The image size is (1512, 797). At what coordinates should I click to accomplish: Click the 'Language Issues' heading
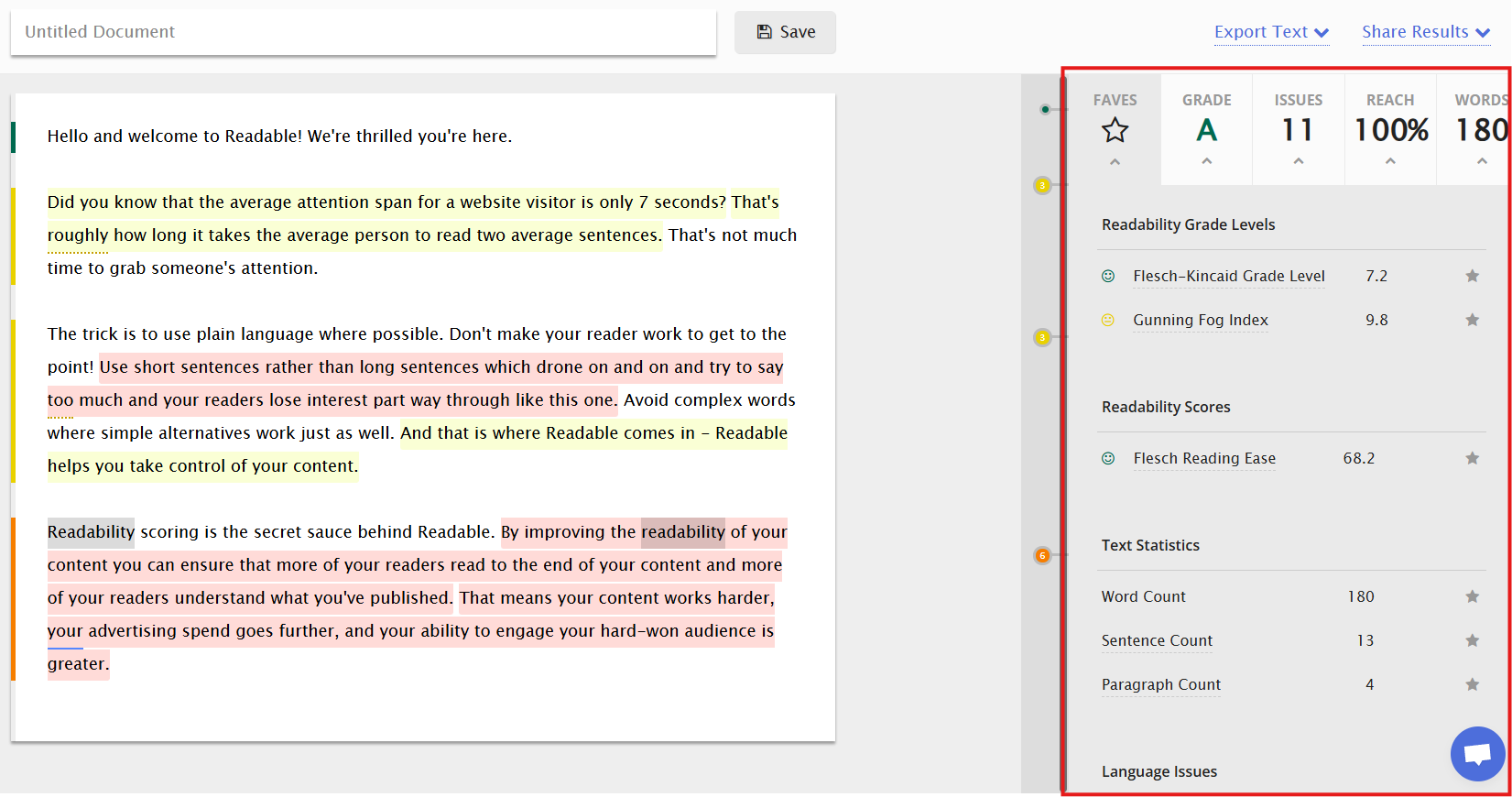click(1159, 771)
